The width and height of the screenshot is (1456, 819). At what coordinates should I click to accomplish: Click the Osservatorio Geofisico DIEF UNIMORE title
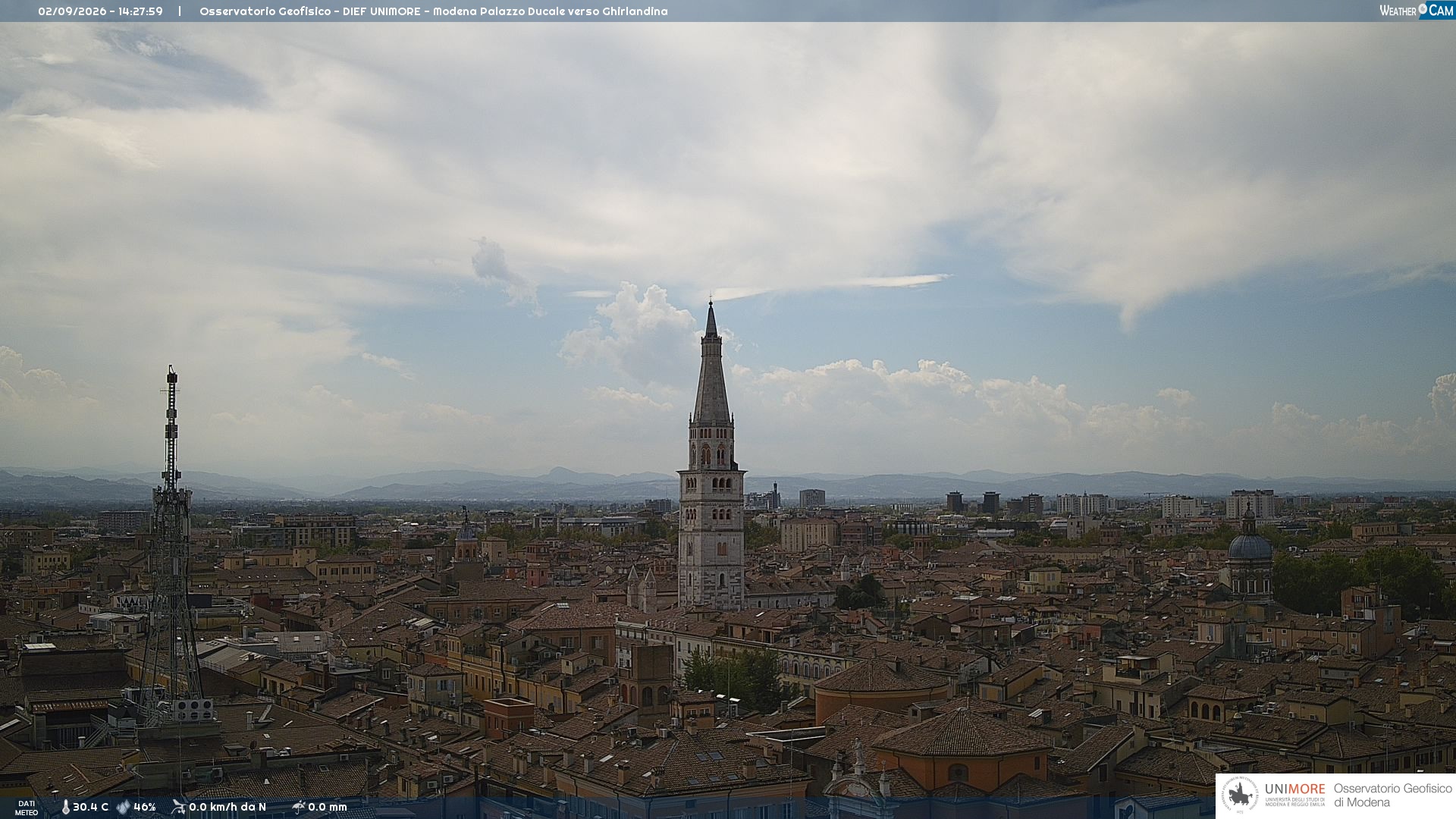(309, 11)
